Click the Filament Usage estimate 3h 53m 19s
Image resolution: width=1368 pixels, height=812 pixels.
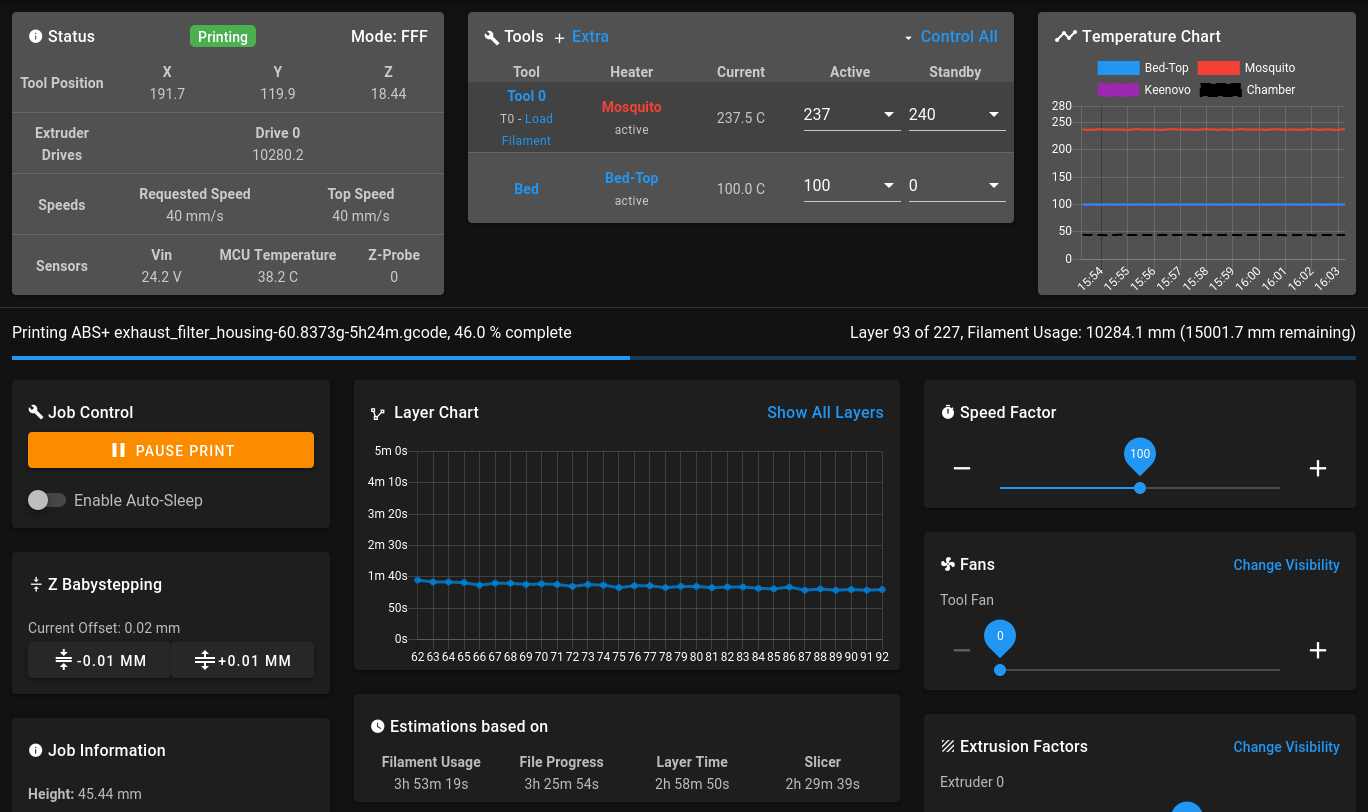click(431, 784)
